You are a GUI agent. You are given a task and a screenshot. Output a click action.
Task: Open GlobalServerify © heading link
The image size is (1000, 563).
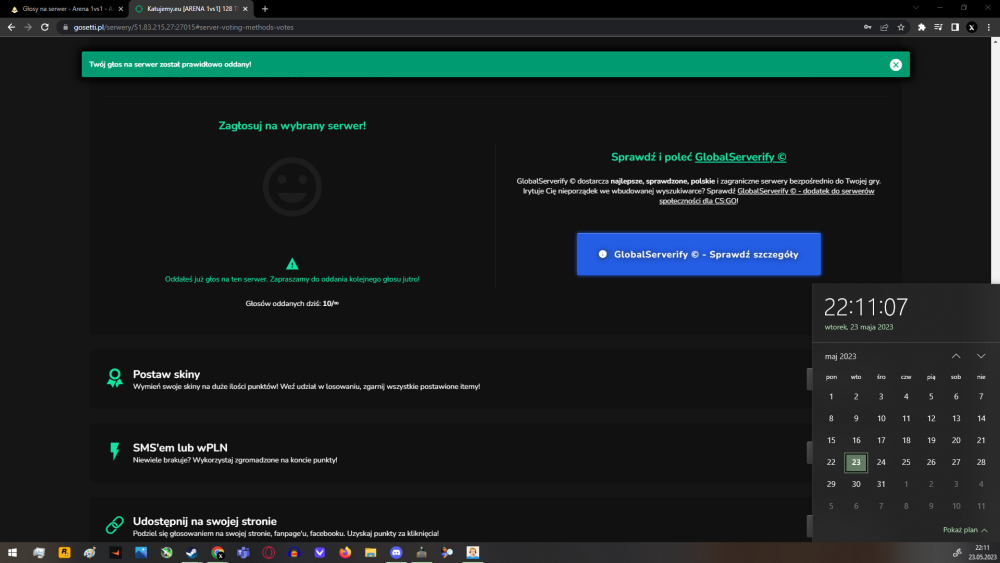[740, 157]
